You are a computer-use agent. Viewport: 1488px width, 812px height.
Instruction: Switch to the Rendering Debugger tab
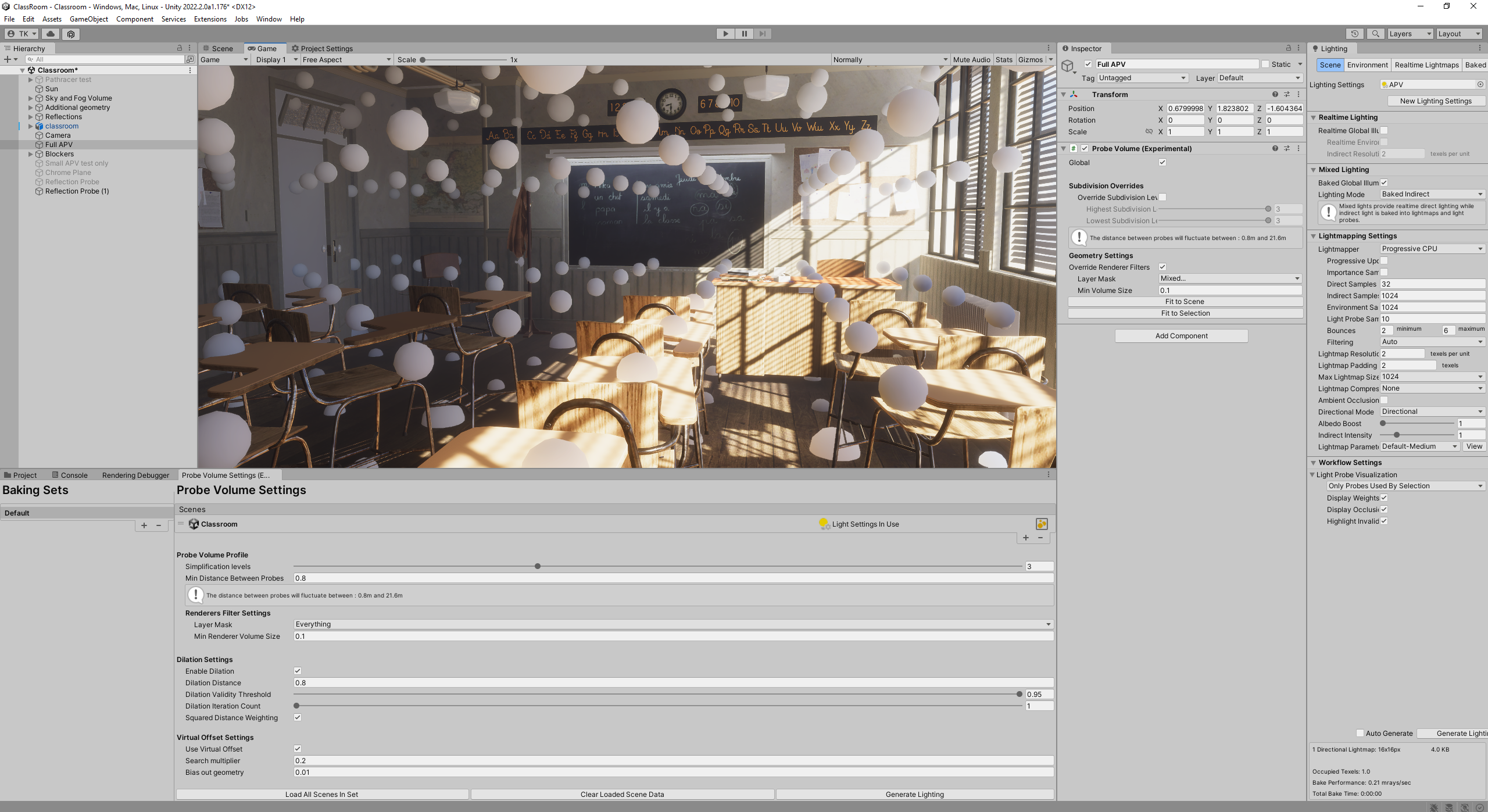pyautogui.click(x=135, y=475)
